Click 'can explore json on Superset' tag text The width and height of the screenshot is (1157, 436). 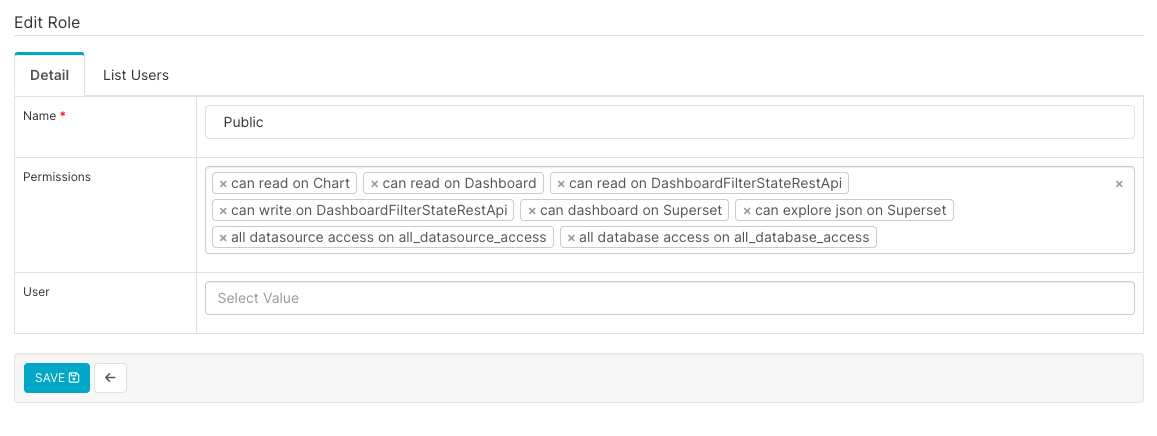click(x=851, y=211)
